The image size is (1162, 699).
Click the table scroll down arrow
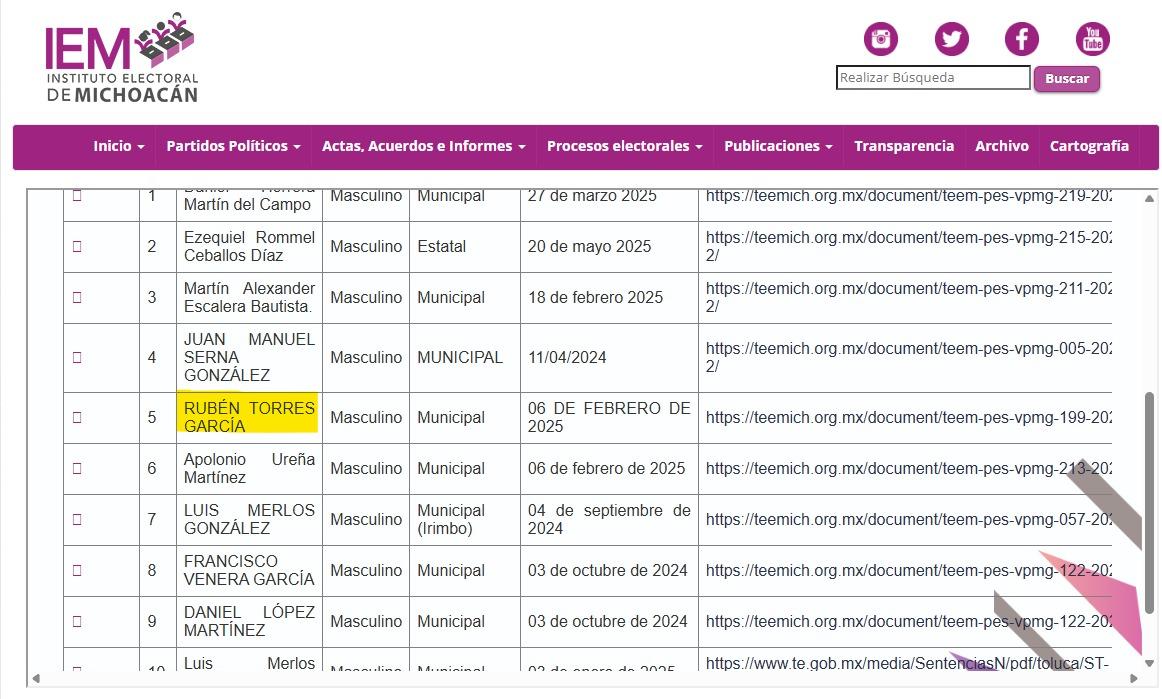pos(1148,663)
